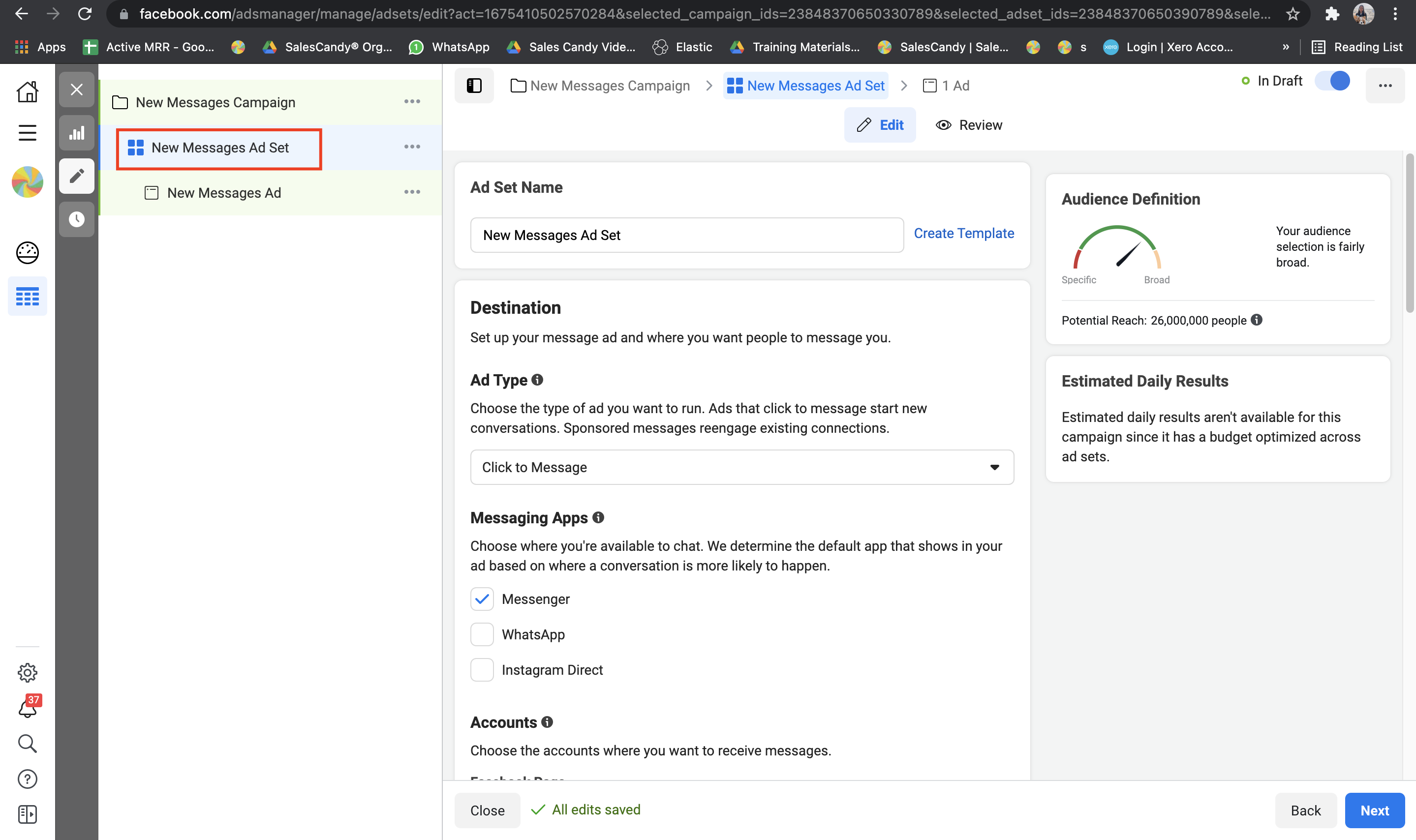Image resolution: width=1416 pixels, height=840 pixels.
Task: Switch to the Review tab
Action: (969, 125)
